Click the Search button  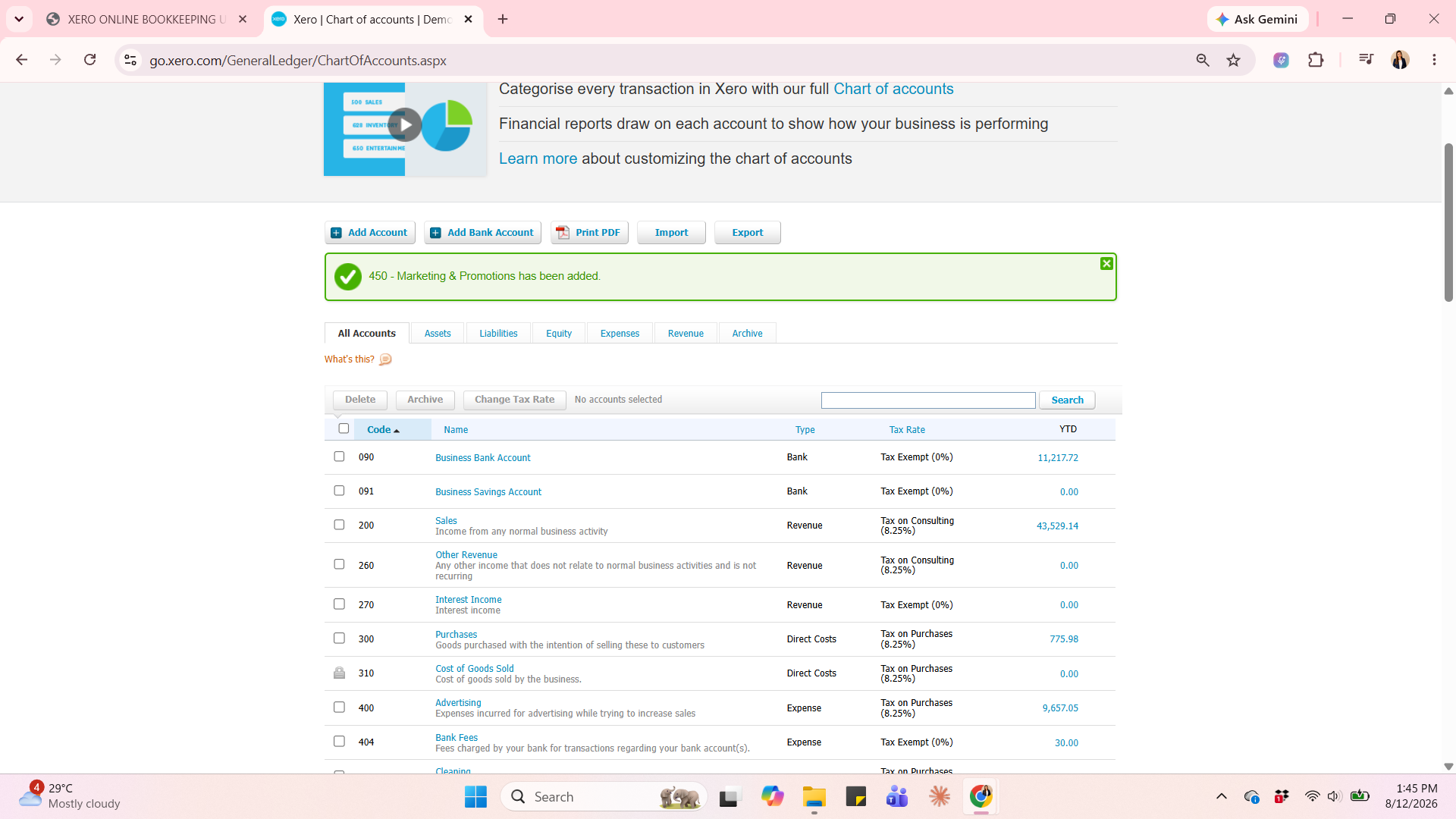(1067, 400)
